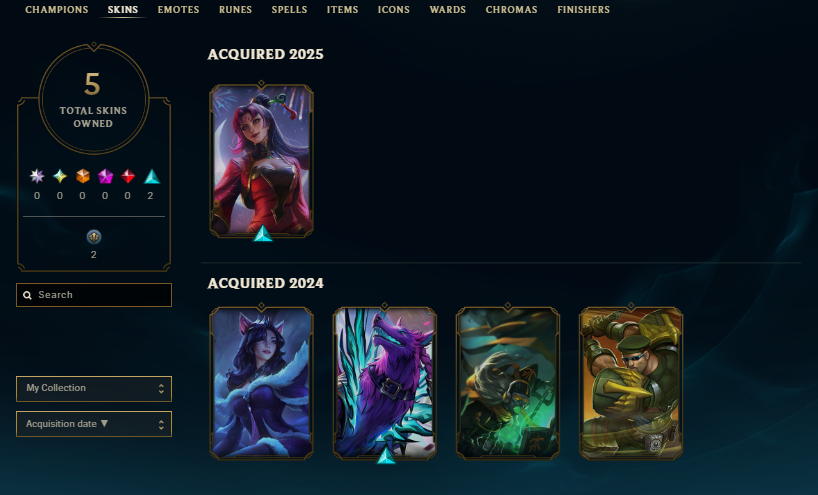Select the red-dress skin acquired in 2025
818x495 pixels.
tap(261, 161)
